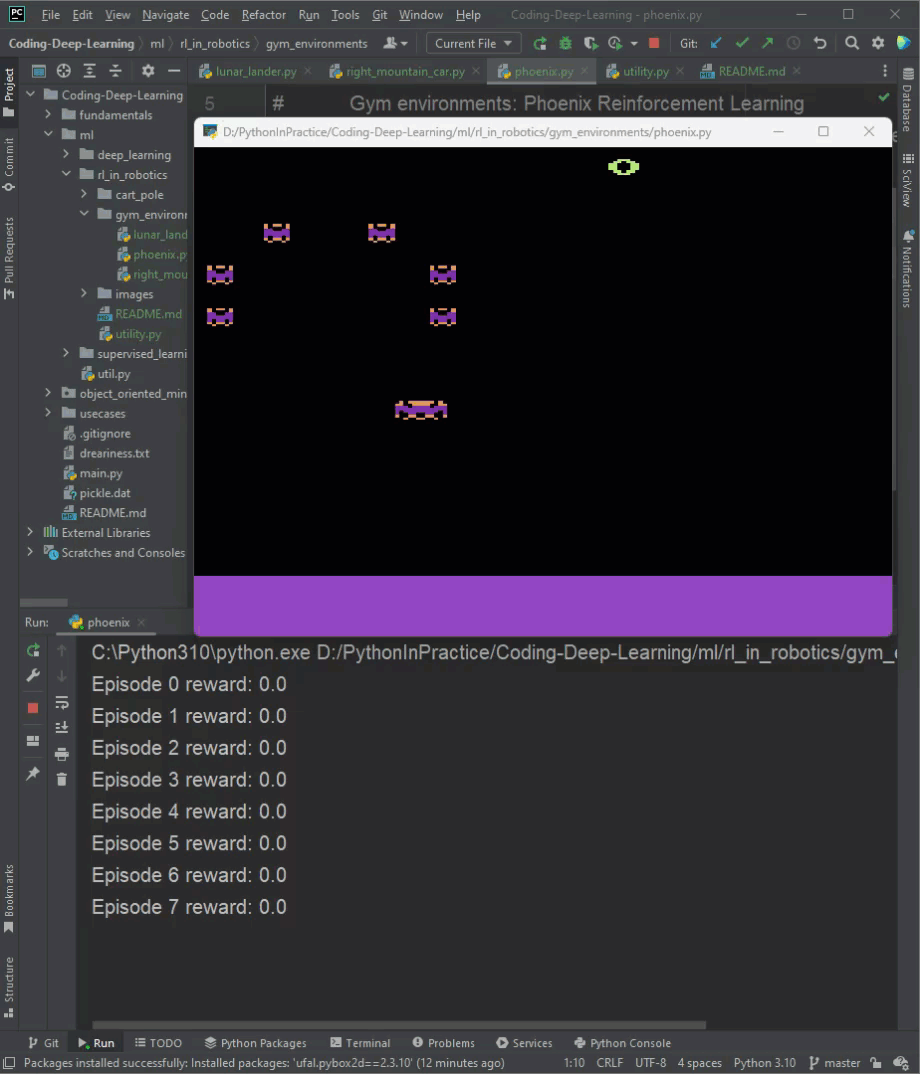The width and height of the screenshot is (920, 1074).
Task: Switch to utility.py editor tab
Action: tap(645, 71)
